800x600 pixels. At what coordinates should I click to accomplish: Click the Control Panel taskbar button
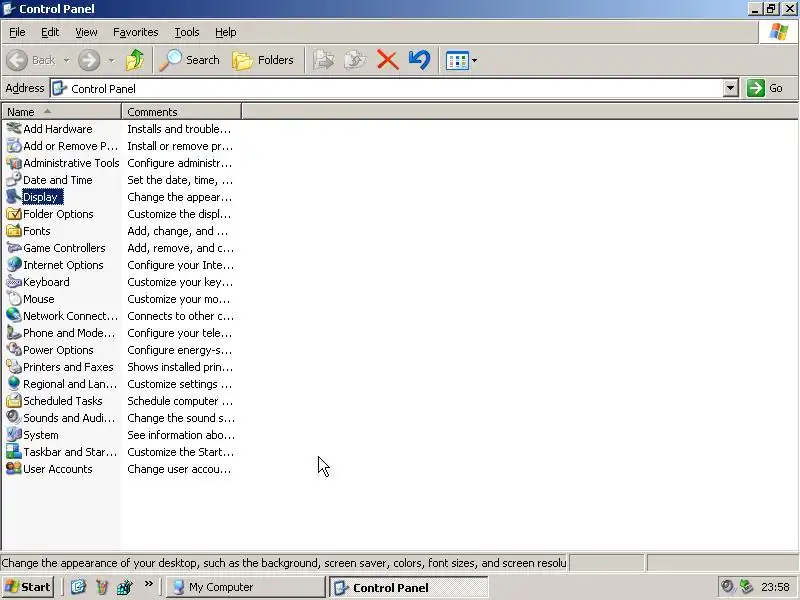pos(409,587)
